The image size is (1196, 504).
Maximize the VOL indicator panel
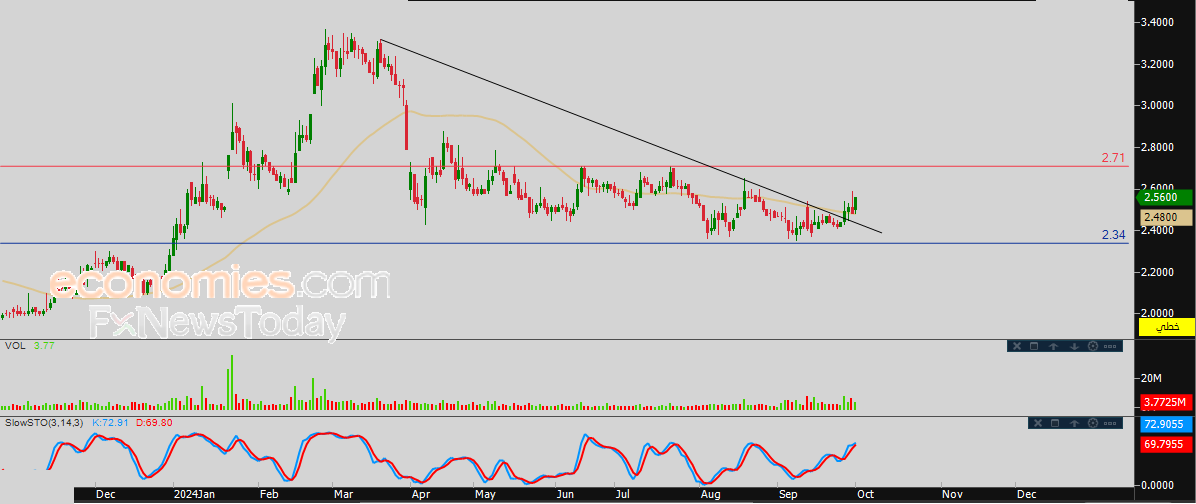1034,346
